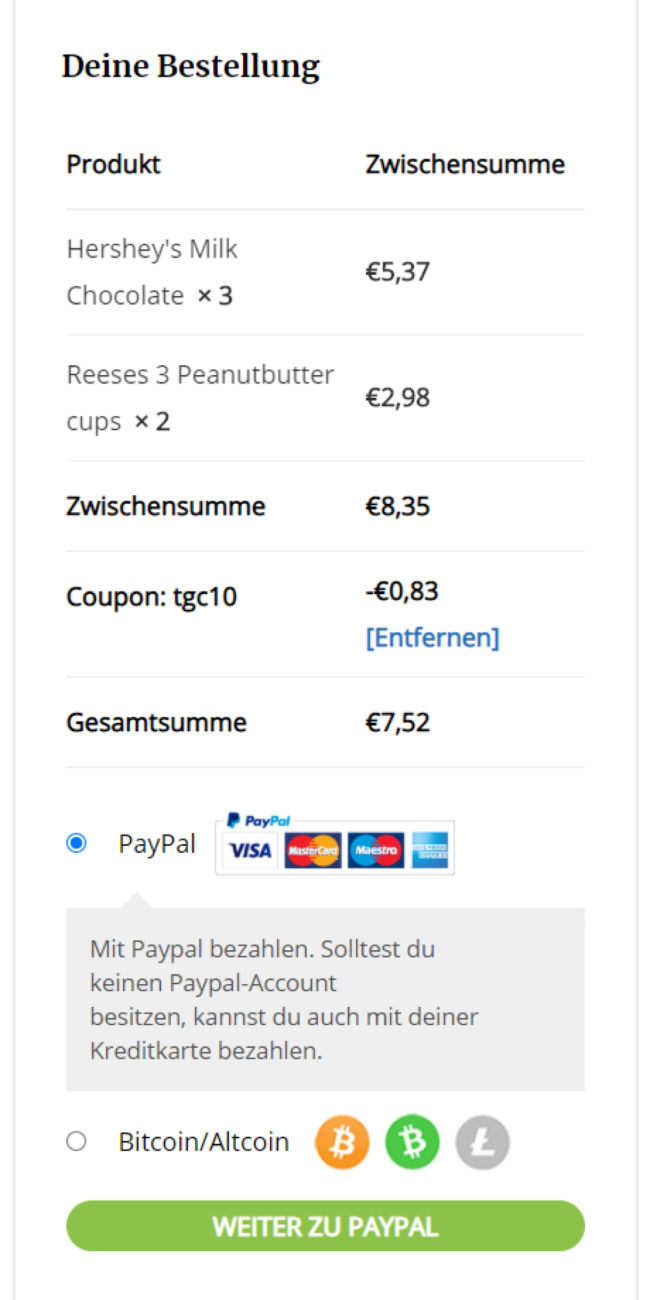
Task: Click the Gesamtsumme amount €7,52
Action: point(398,722)
